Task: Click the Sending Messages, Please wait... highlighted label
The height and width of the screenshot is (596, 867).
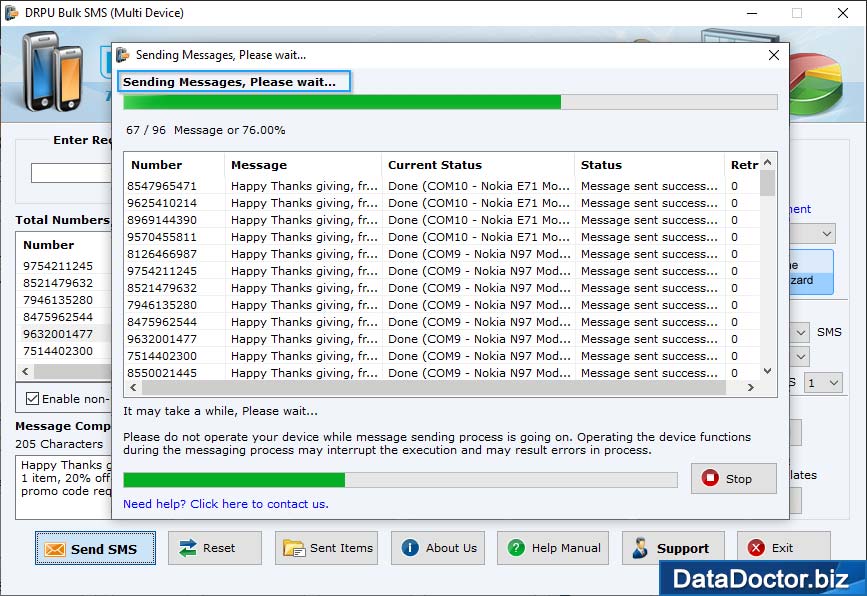Action: click(234, 81)
